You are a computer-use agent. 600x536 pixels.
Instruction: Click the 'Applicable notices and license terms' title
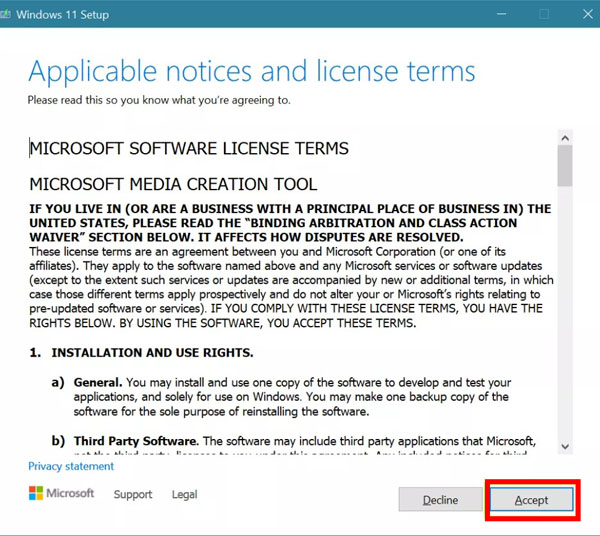[252, 72]
